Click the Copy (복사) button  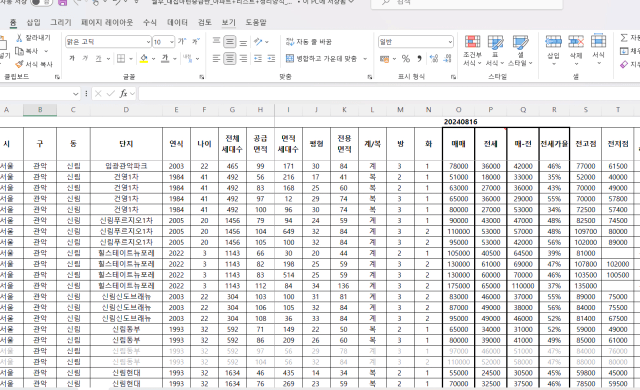pyautogui.click(x=27, y=51)
